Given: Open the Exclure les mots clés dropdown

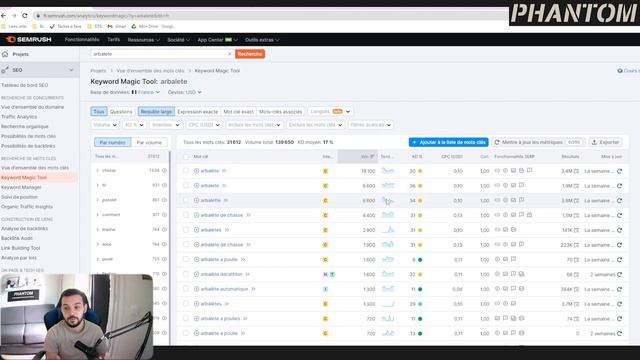Looking at the screenshot, I should coord(316,125).
